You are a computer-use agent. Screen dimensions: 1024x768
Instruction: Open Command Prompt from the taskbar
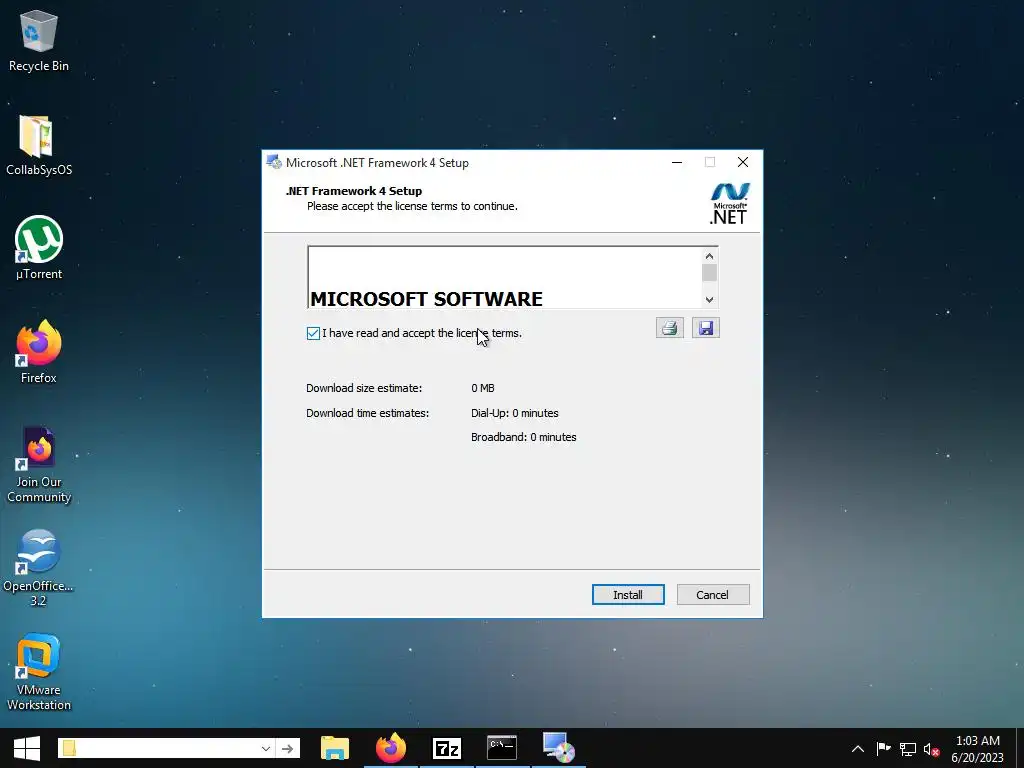(502, 748)
